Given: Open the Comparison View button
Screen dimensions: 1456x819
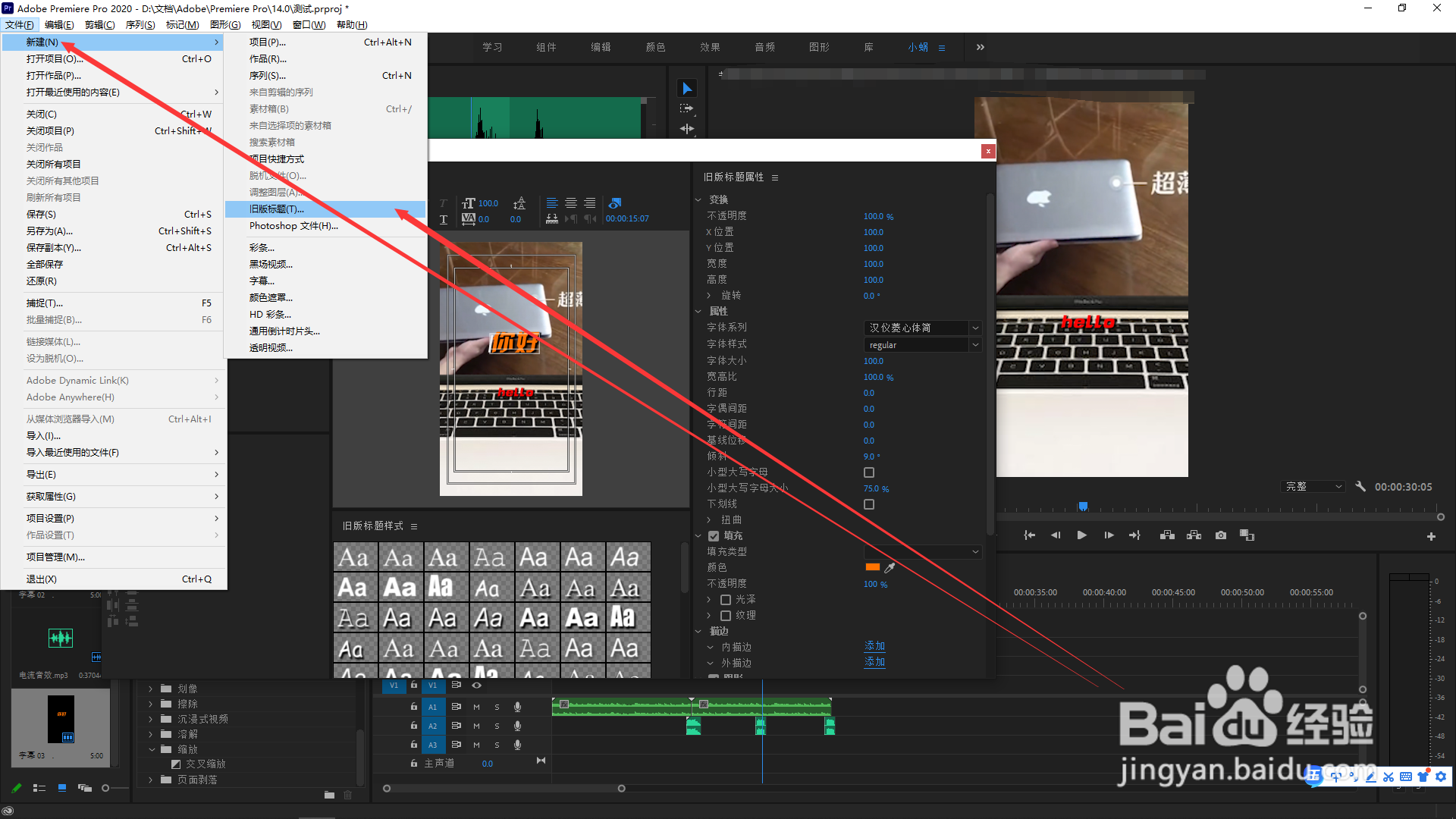Looking at the screenshot, I should coord(1247,535).
